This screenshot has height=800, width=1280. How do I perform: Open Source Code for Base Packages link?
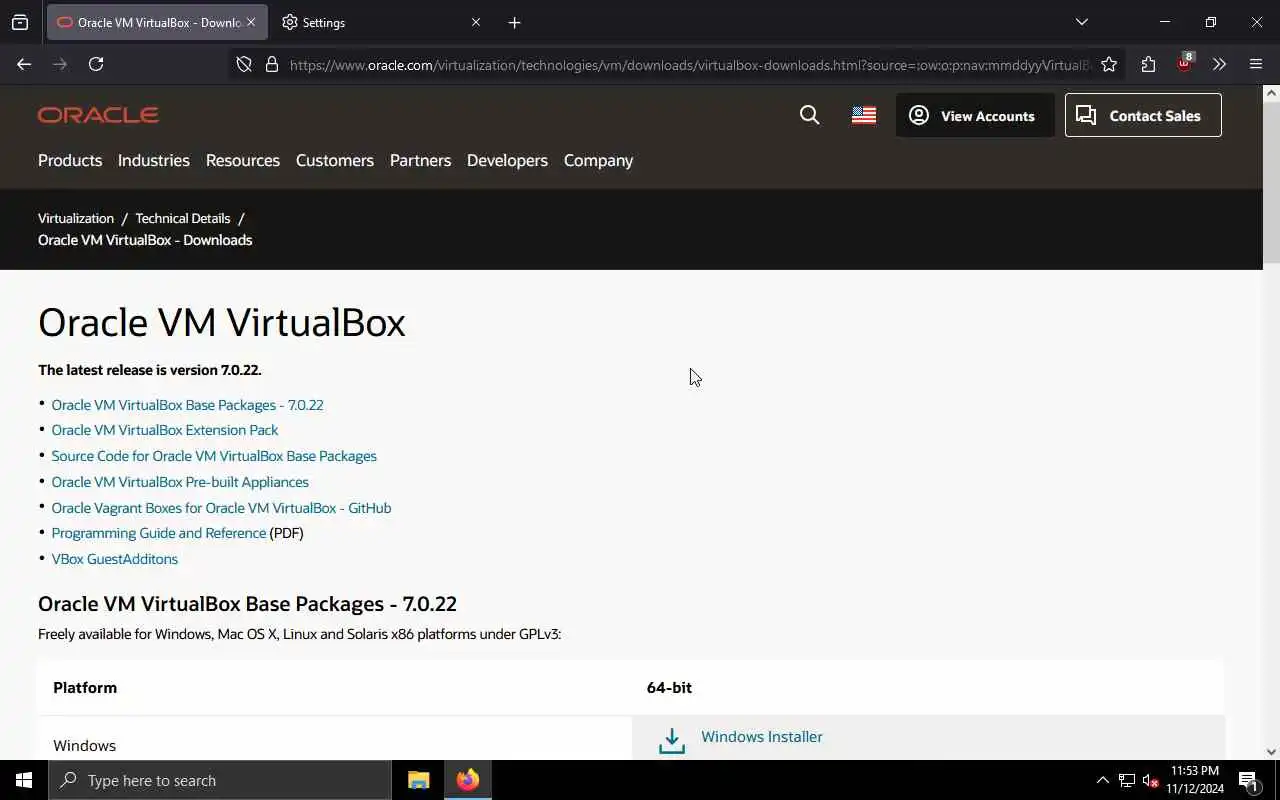coord(214,456)
